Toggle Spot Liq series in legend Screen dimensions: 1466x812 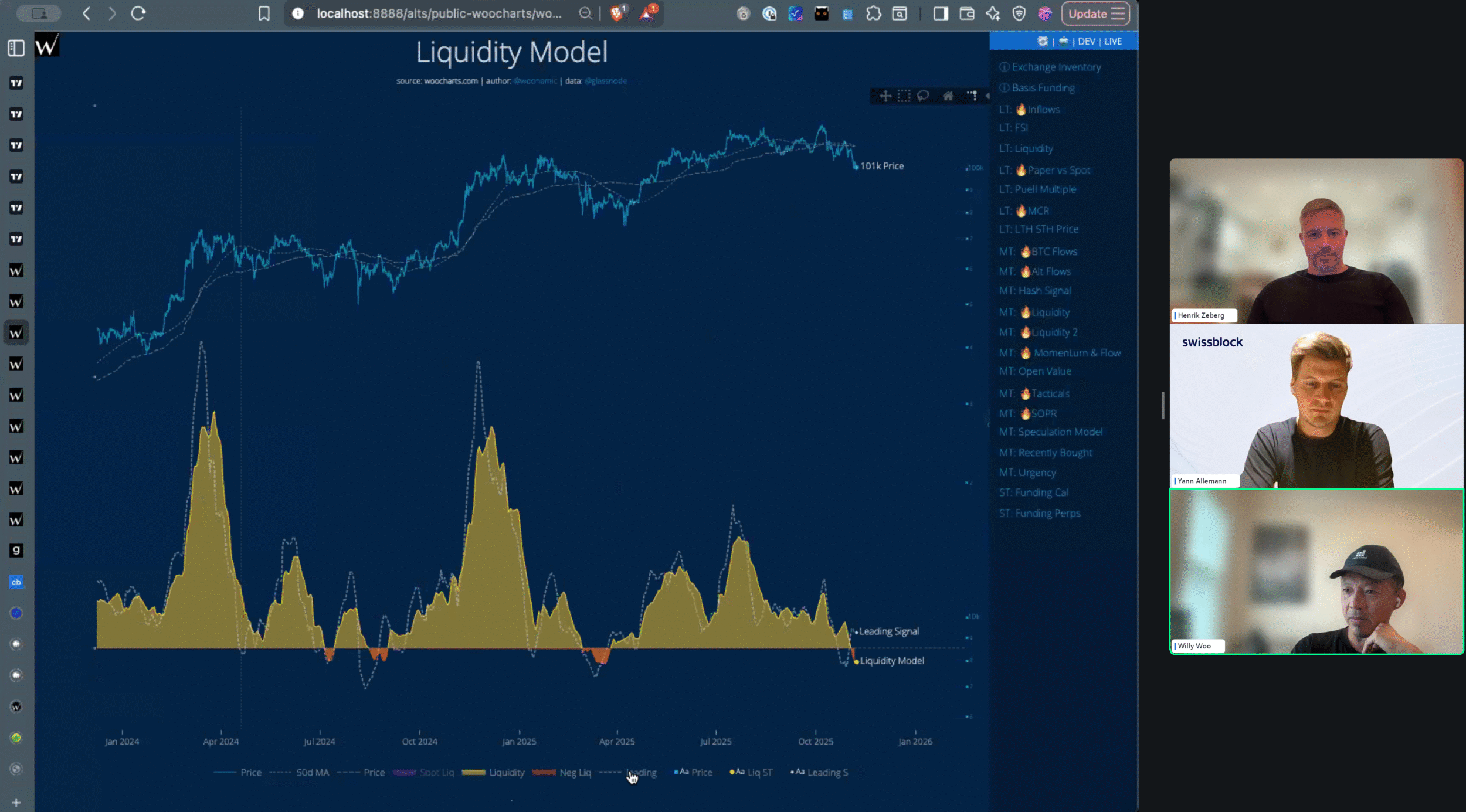pyautogui.click(x=437, y=773)
